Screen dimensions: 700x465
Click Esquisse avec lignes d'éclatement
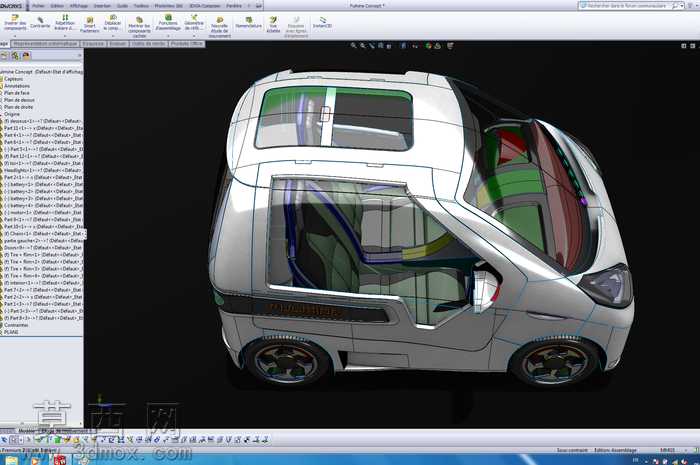pos(296,27)
